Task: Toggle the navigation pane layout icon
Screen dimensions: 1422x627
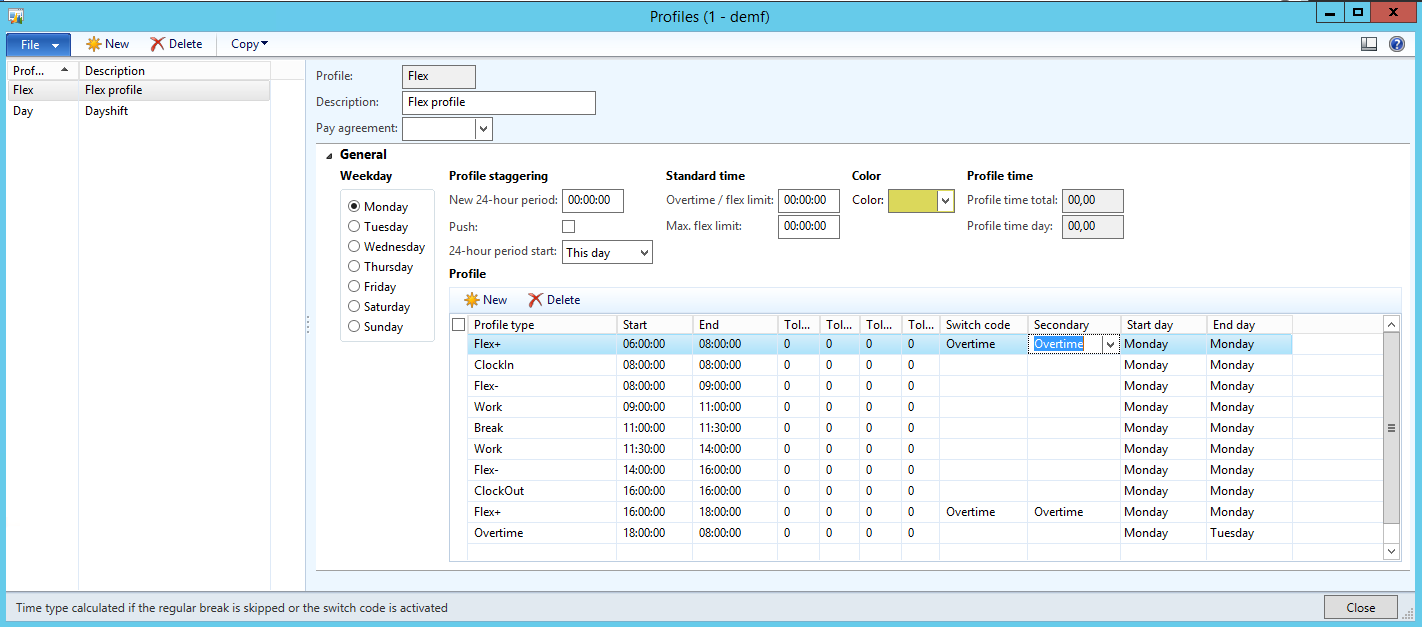Action: coord(1368,44)
